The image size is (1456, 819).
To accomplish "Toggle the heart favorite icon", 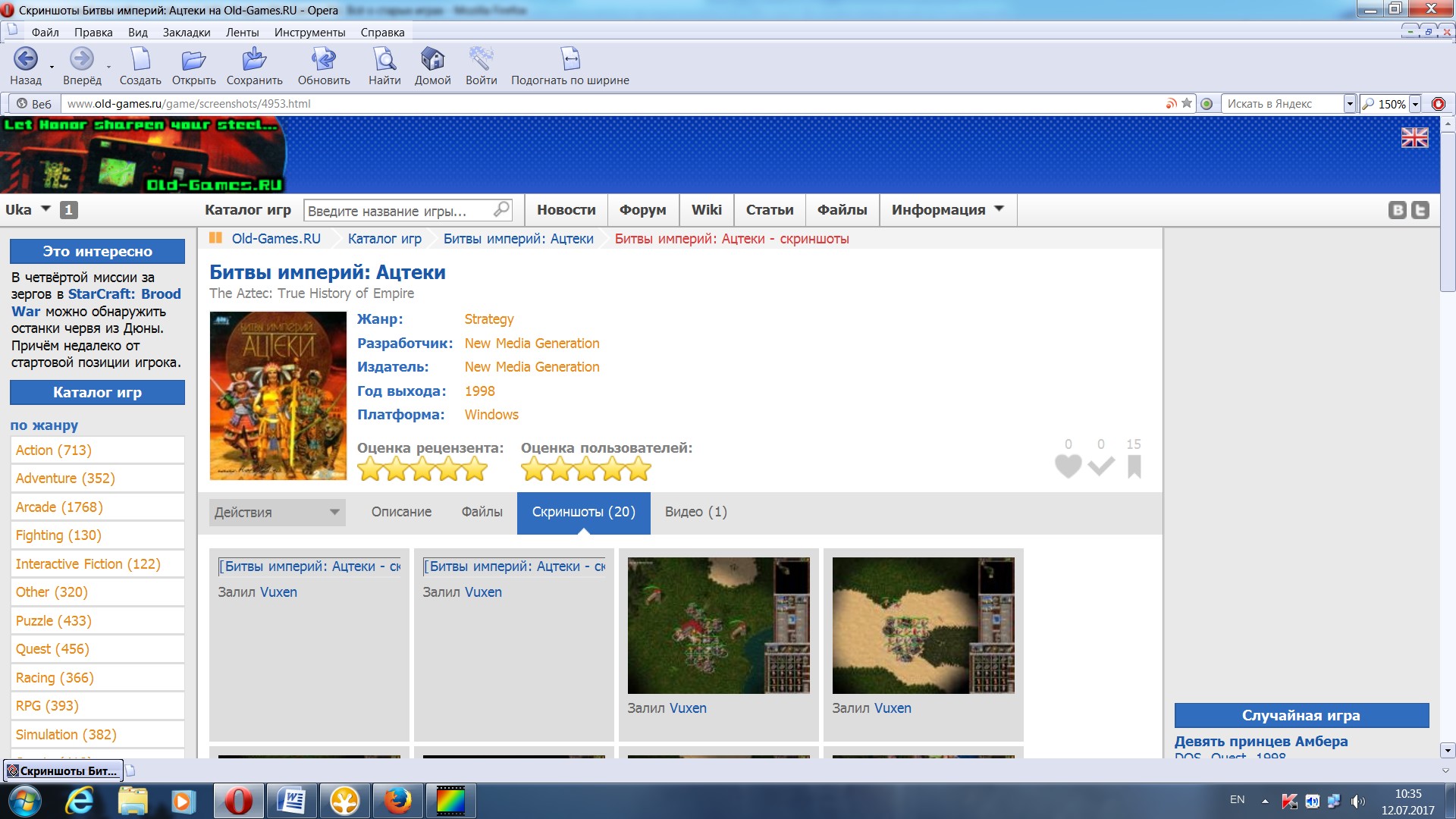I will [1068, 466].
